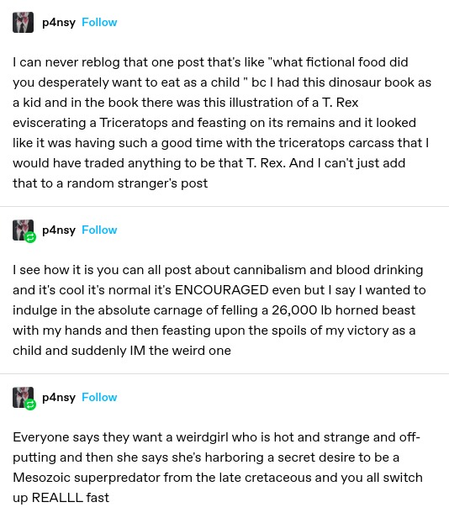Open p4nsy username on the first post
Viewport: 449px width, 513px height.
[59, 23]
